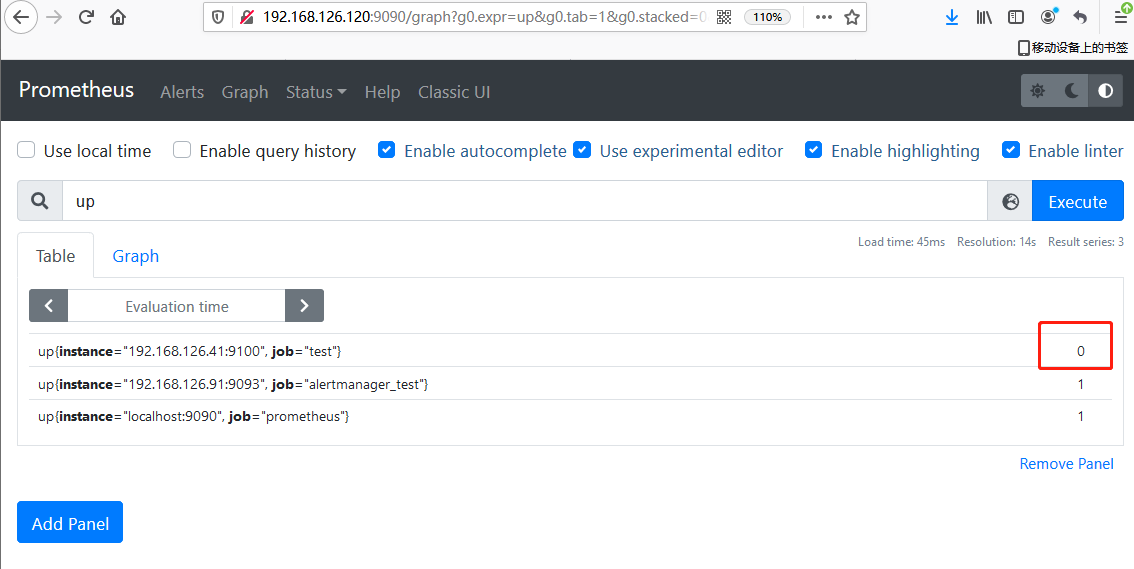This screenshot has width=1134, height=569.
Task: Open the Help nav item
Action: point(383,92)
